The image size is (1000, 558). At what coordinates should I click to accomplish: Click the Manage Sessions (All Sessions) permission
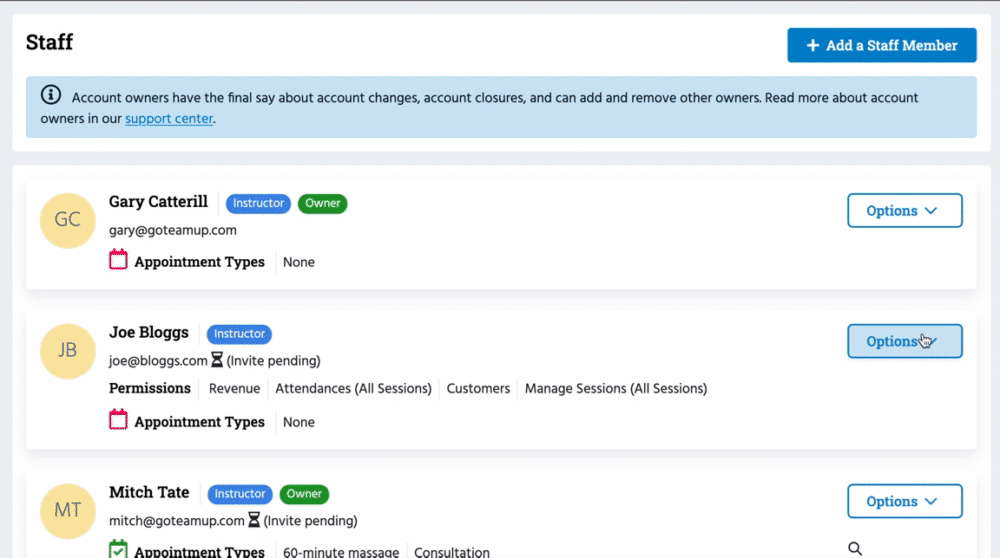pyautogui.click(x=615, y=388)
